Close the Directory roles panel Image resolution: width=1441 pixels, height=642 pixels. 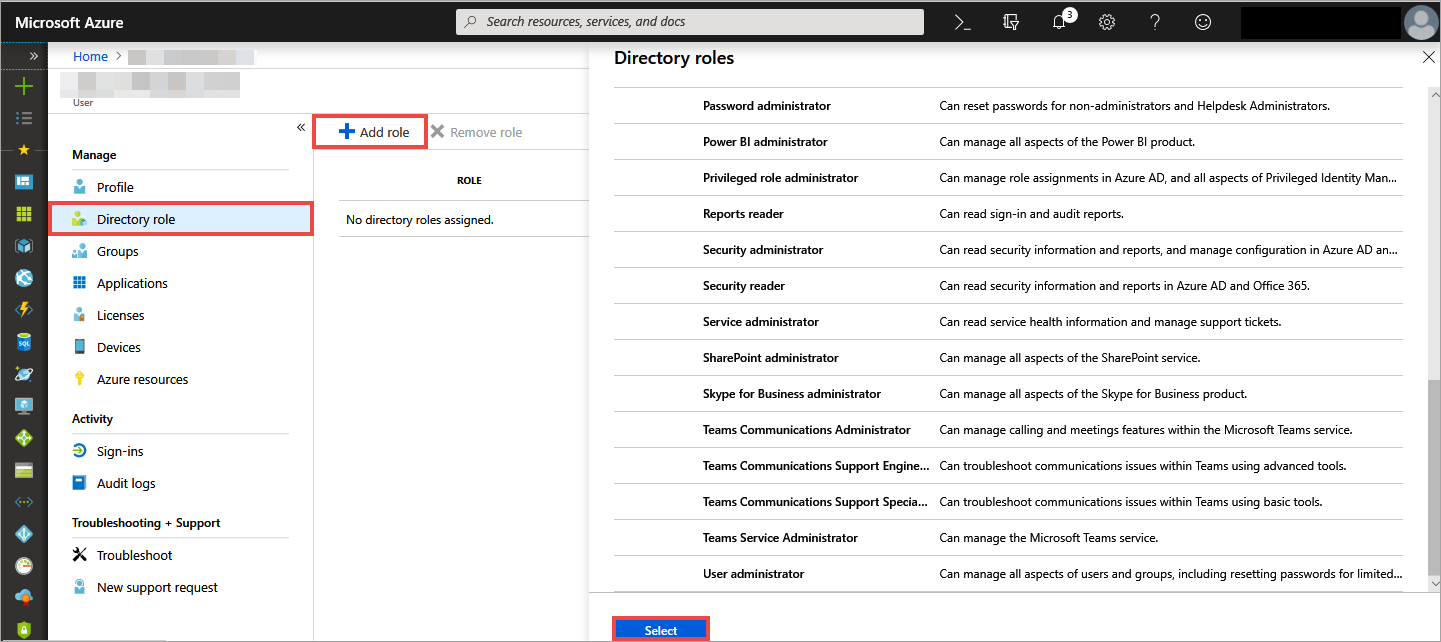pyautogui.click(x=1428, y=58)
